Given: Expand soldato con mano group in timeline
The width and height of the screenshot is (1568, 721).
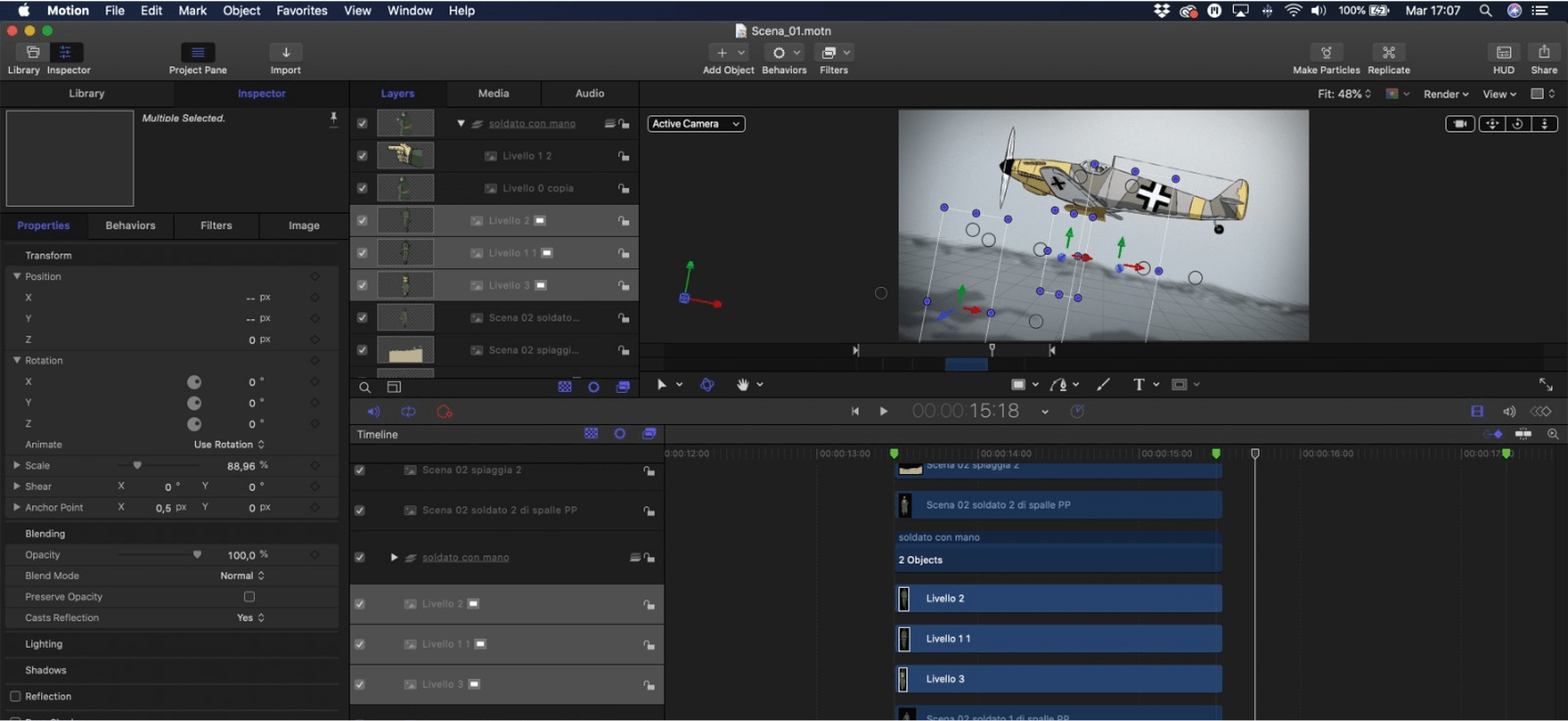Looking at the screenshot, I should click(393, 557).
